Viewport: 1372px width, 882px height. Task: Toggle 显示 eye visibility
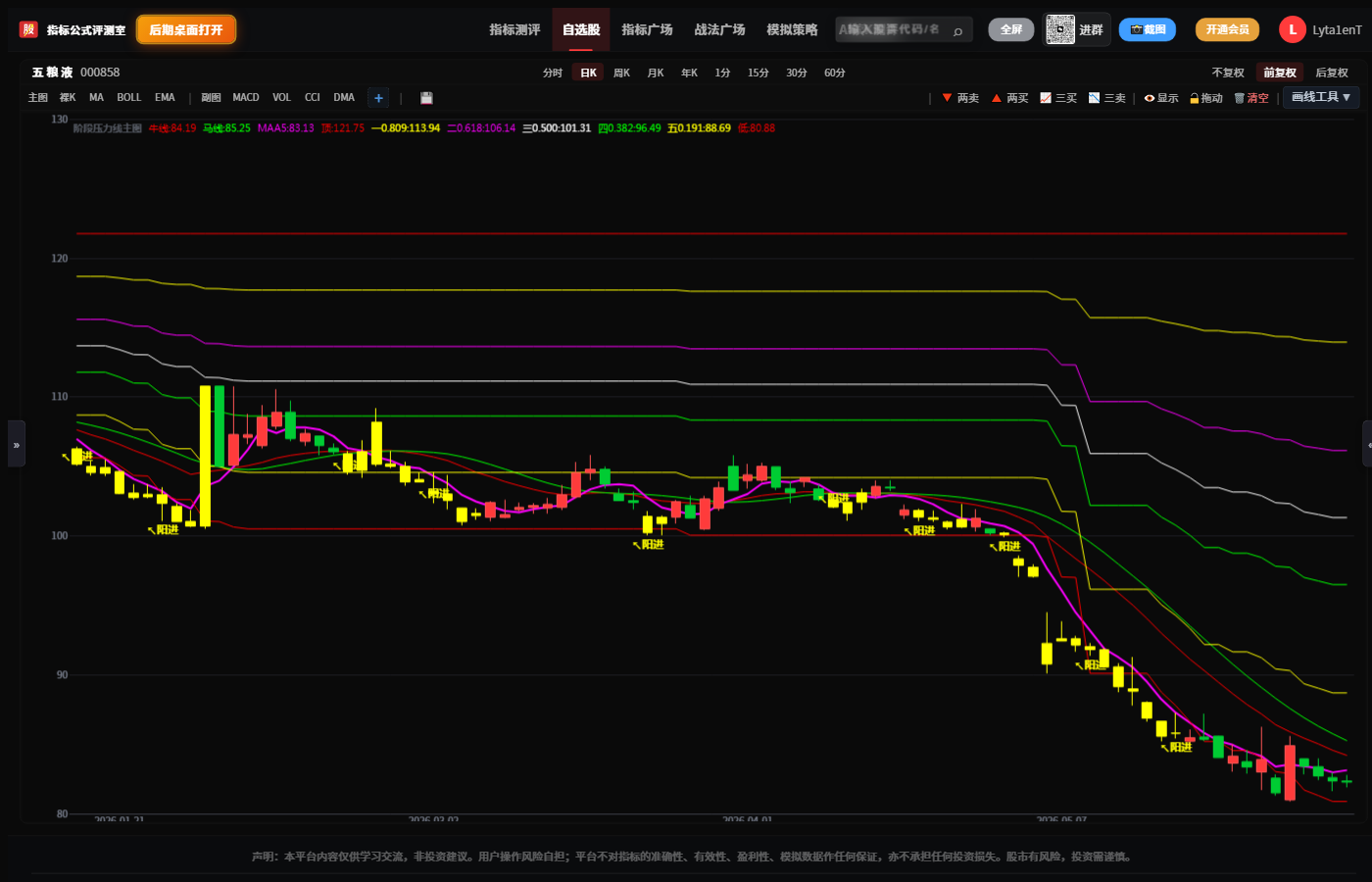tap(1161, 98)
